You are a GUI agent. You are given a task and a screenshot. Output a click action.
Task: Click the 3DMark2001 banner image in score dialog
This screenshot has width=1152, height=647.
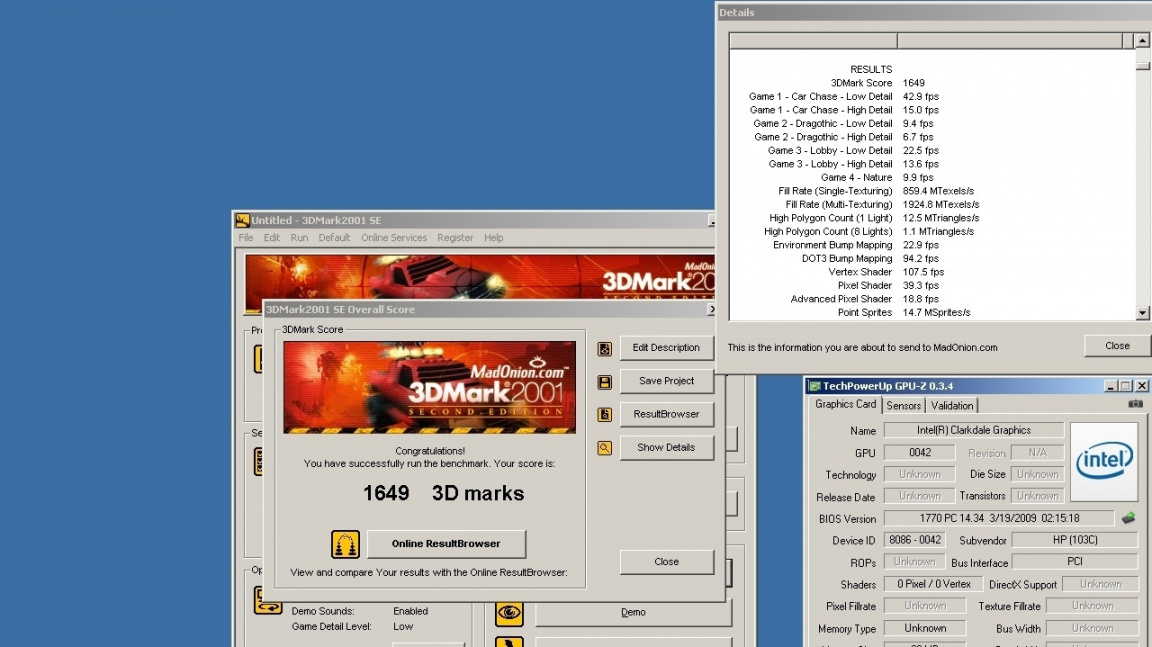pyautogui.click(x=430, y=387)
